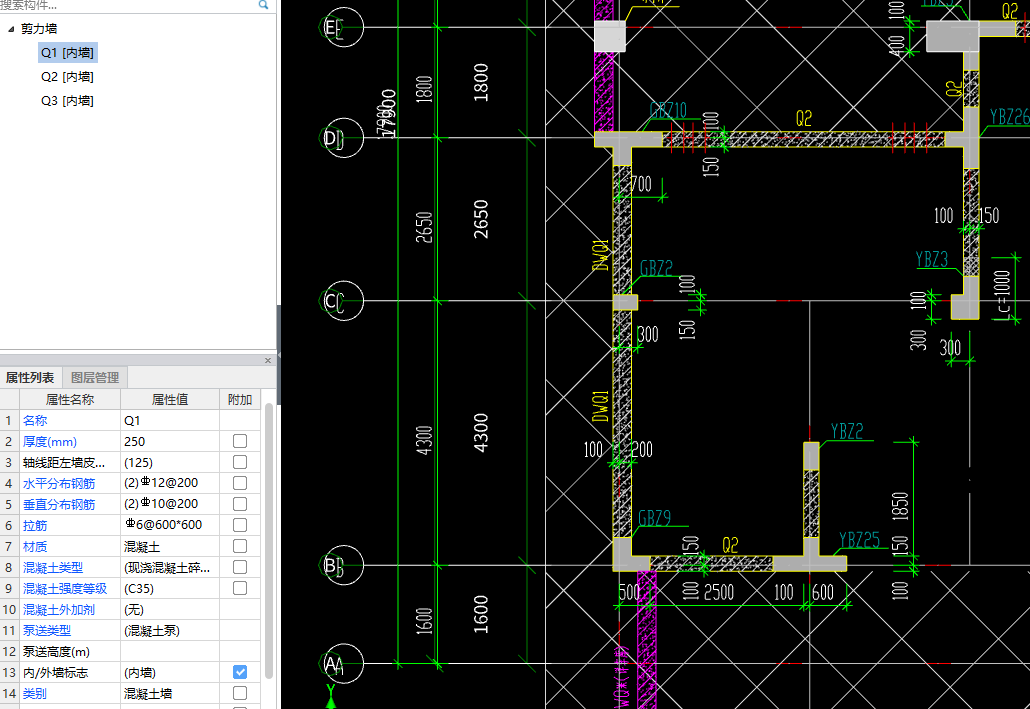Select Q3 [内墙] in component tree
This screenshot has width=1030, height=709.
(67, 101)
